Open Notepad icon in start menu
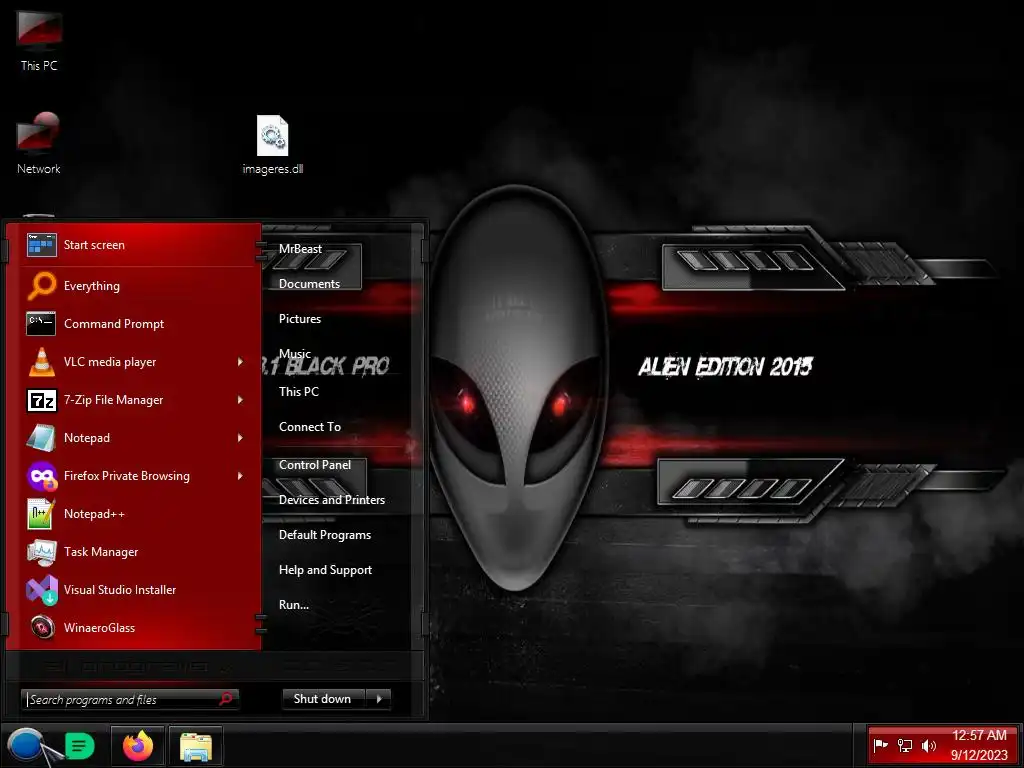This screenshot has height=768, width=1024. [x=42, y=438]
